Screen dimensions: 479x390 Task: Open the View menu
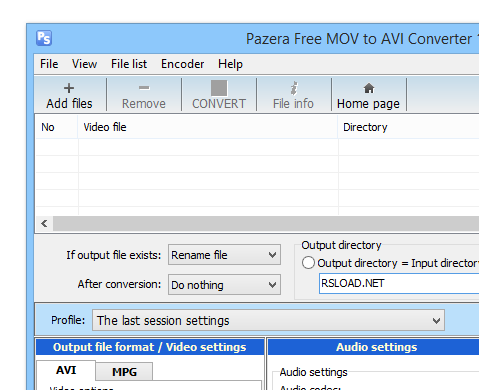[84, 64]
